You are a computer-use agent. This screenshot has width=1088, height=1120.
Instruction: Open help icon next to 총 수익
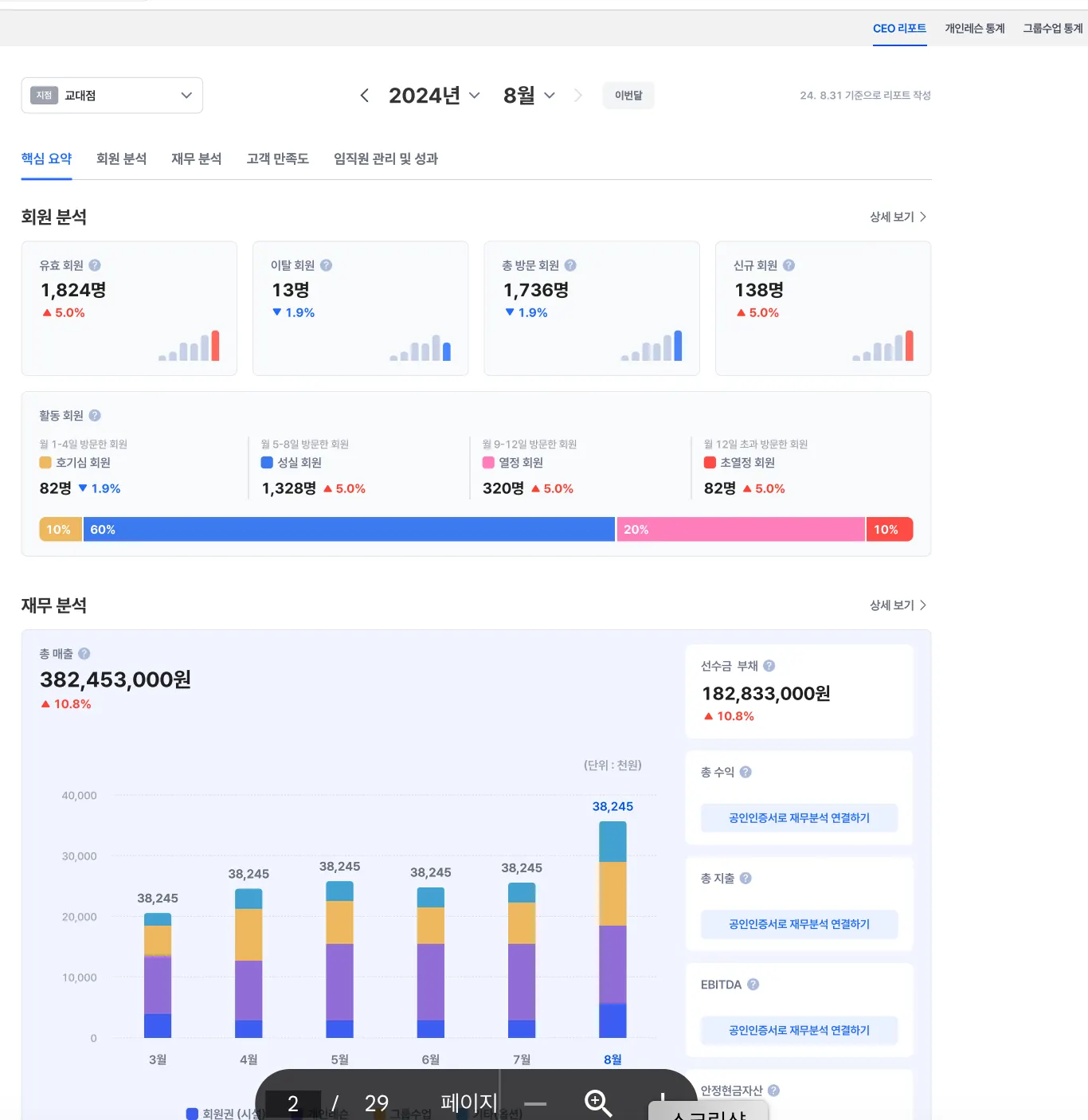pyautogui.click(x=746, y=772)
